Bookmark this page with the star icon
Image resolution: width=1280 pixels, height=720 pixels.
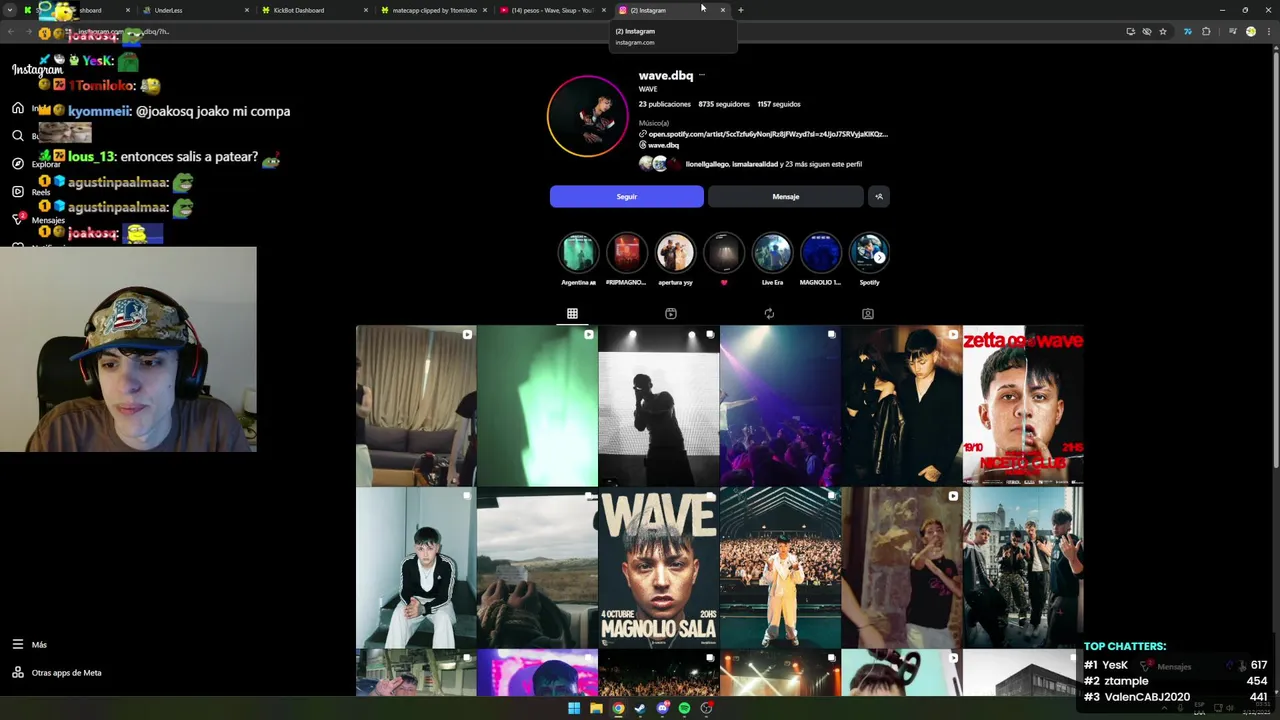tap(1163, 31)
